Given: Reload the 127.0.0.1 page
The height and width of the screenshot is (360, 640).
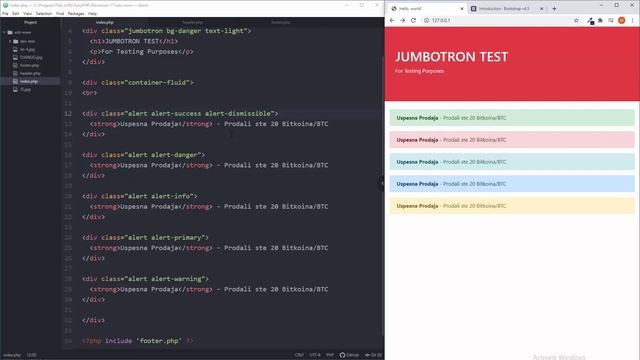Looking at the screenshot, I should (x=413, y=20).
